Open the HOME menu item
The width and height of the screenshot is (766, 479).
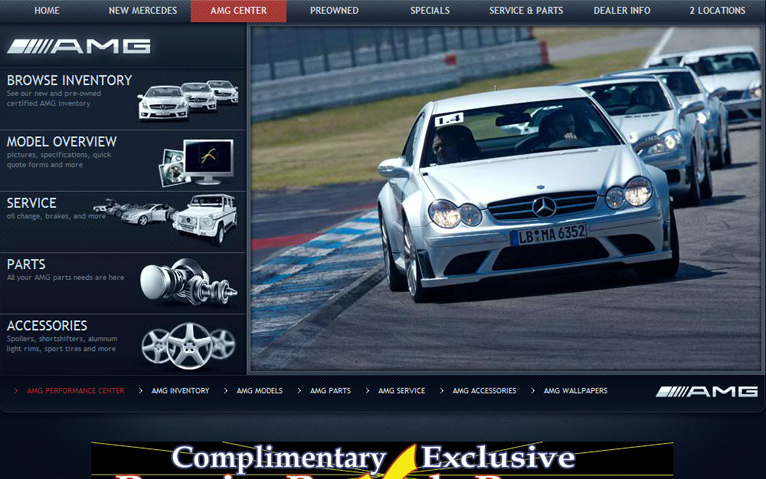tap(47, 11)
